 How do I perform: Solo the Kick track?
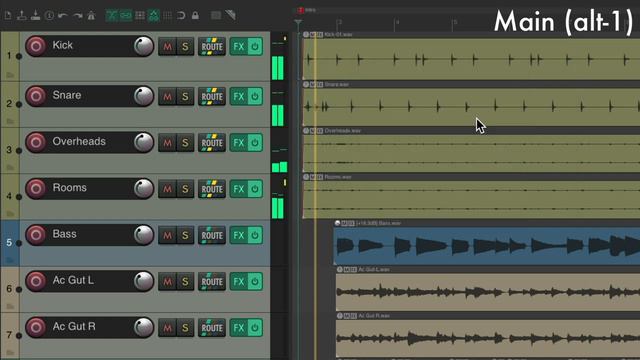click(x=185, y=47)
